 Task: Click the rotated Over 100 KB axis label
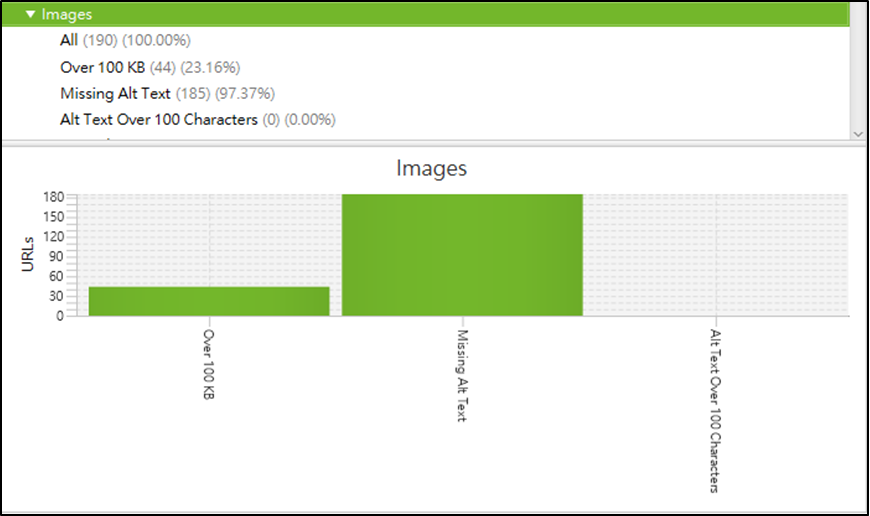tap(209, 364)
